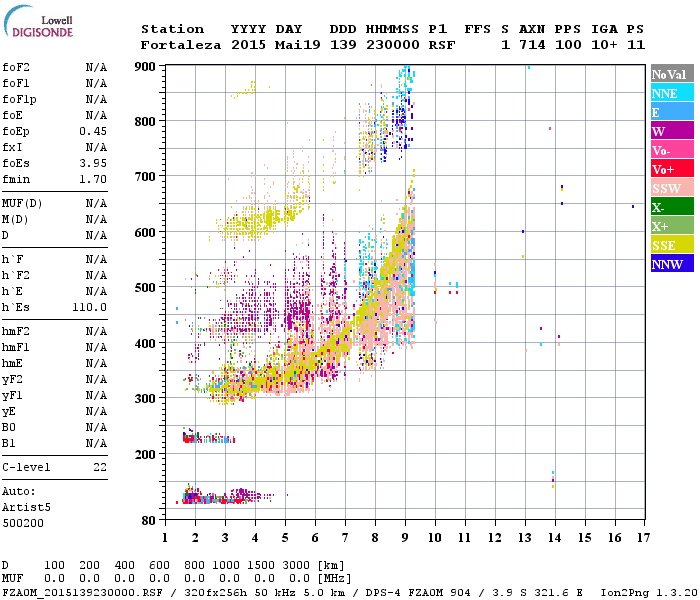Click the h`Es value 110.0
This screenshot has width=700, height=600.
point(89,307)
